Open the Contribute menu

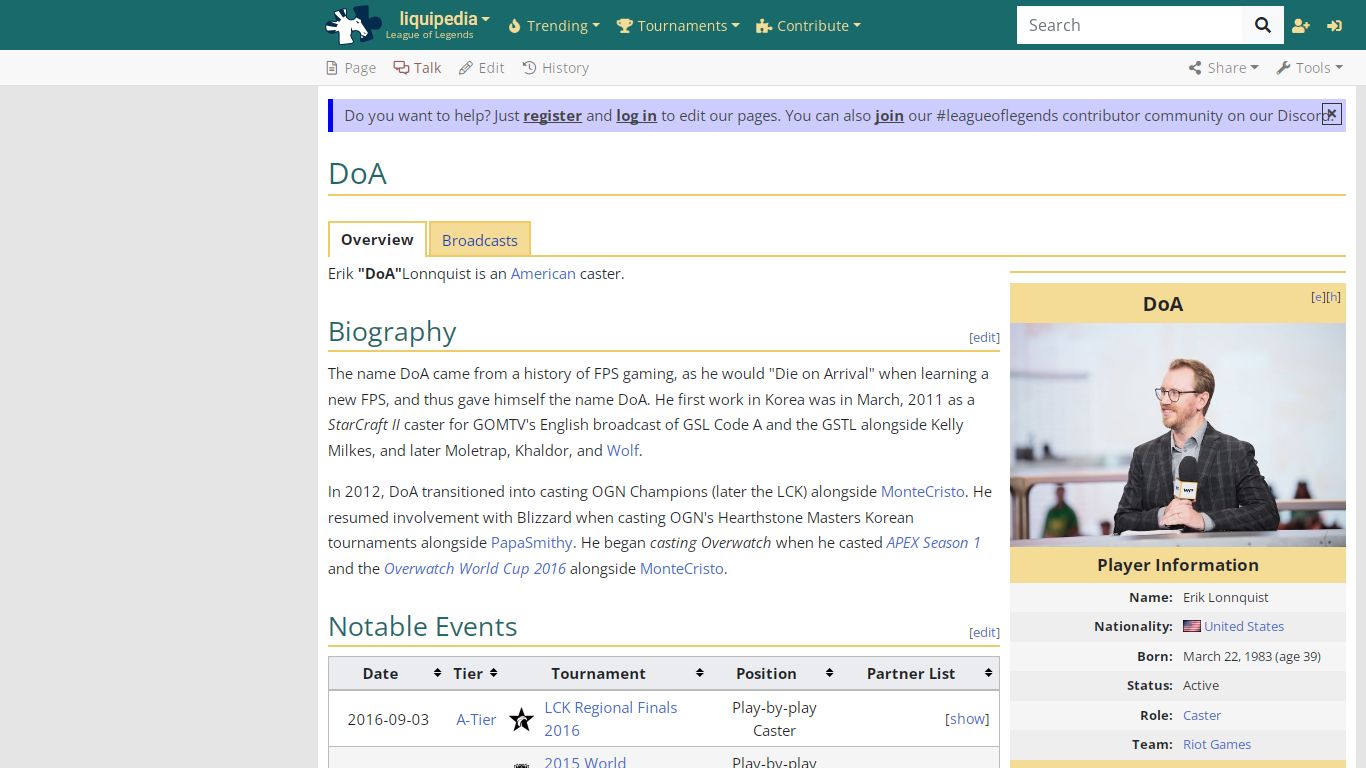pyautogui.click(x=808, y=26)
